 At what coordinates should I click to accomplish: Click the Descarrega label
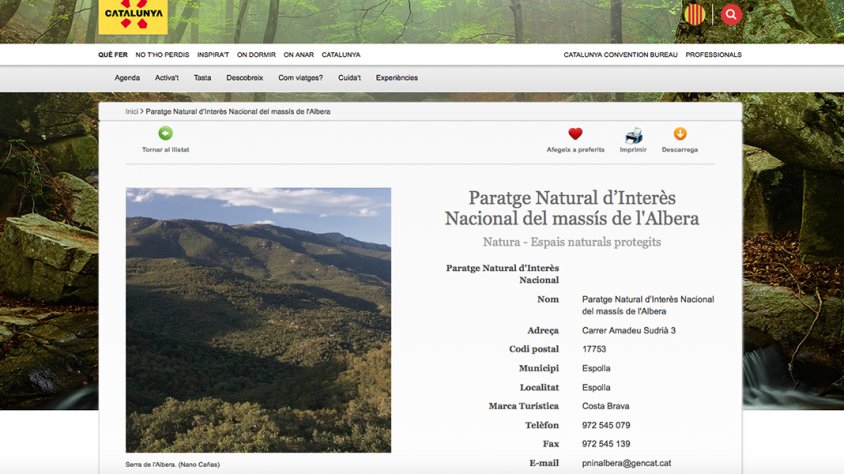(680, 150)
